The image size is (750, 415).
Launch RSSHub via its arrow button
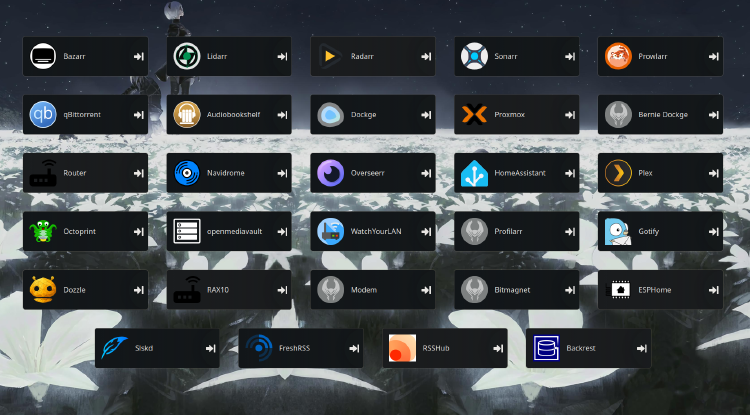coord(498,348)
